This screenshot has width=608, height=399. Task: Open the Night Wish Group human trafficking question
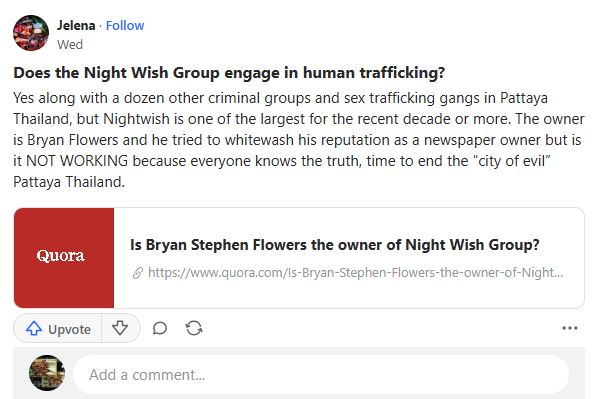tap(229, 73)
